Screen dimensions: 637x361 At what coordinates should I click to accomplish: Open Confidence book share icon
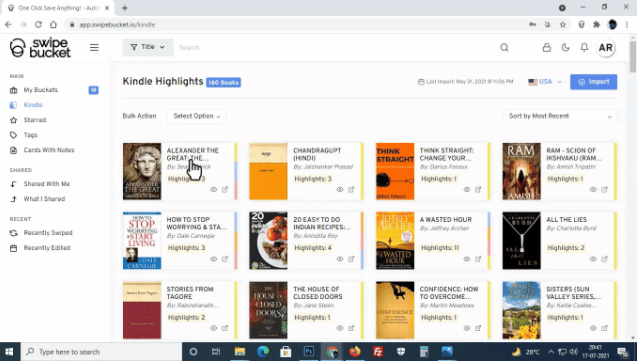pyautogui.click(x=478, y=328)
